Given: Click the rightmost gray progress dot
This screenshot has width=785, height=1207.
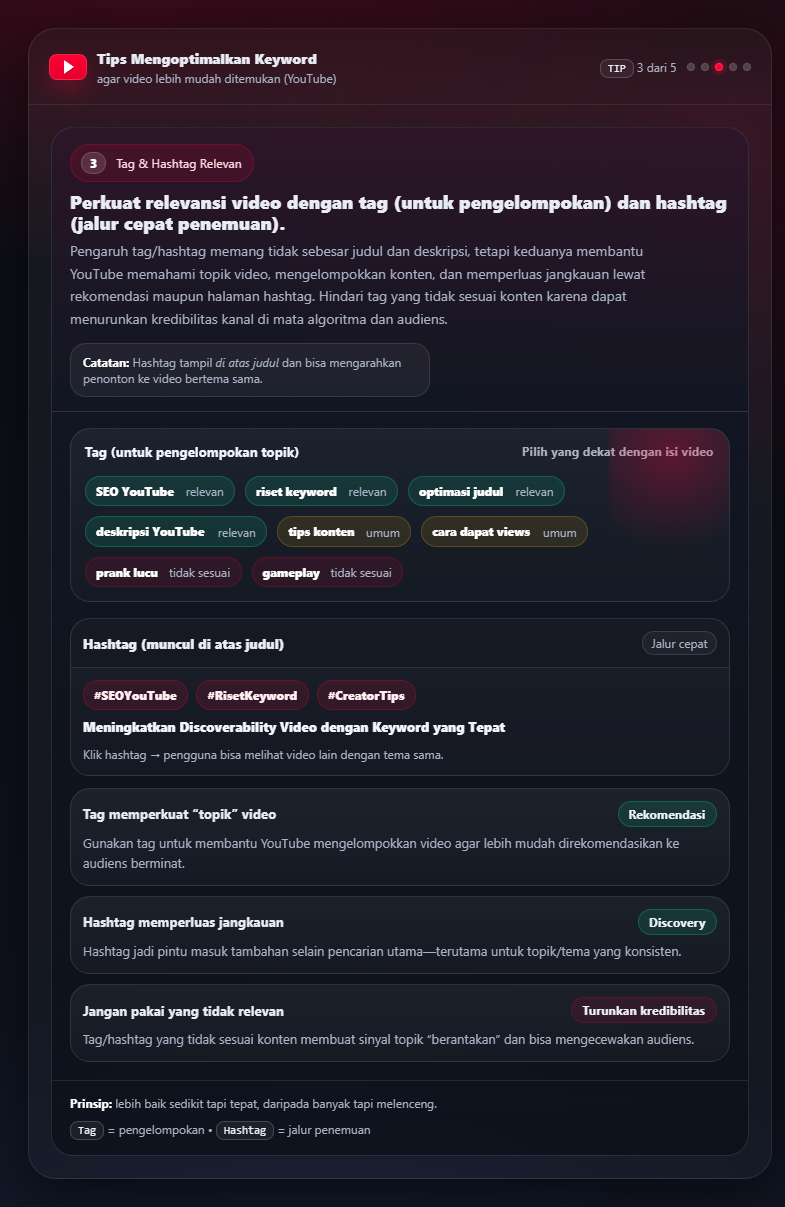Looking at the screenshot, I should point(746,67).
